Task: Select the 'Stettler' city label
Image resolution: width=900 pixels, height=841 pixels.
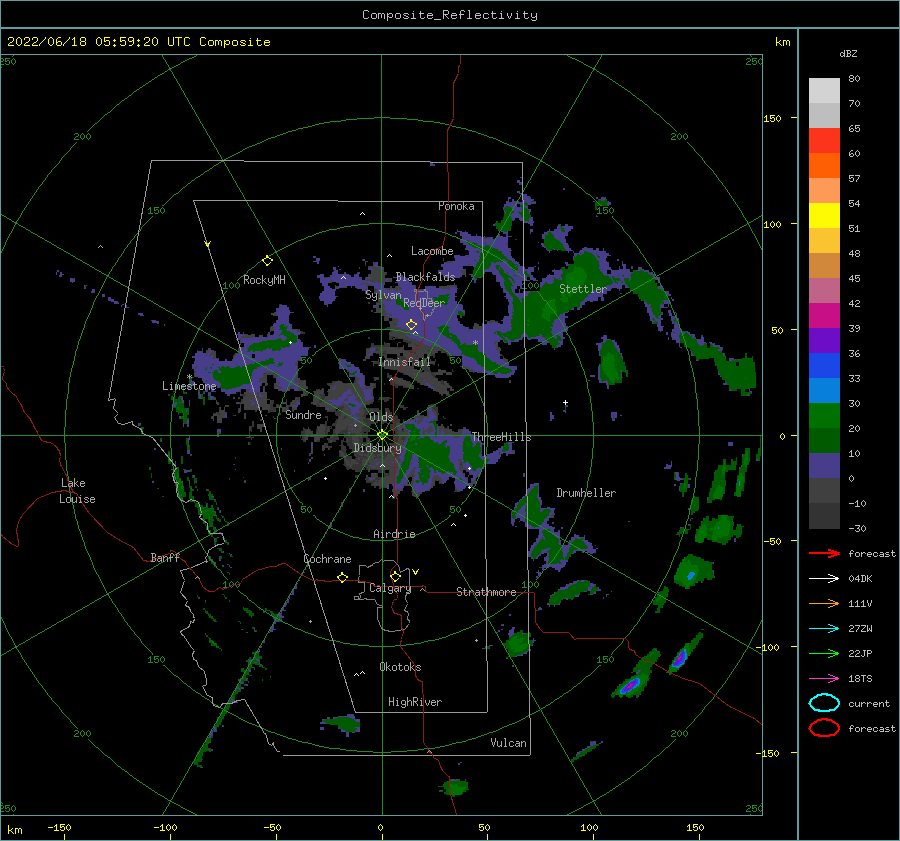Action: point(583,289)
